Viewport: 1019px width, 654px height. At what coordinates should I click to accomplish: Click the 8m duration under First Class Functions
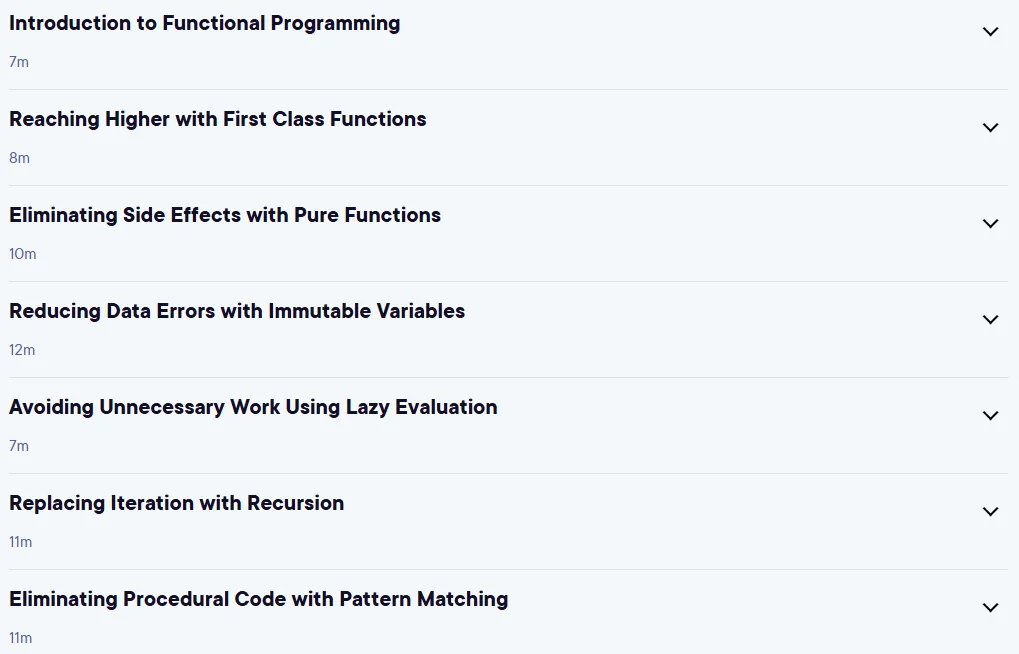click(x=19, y=158)
